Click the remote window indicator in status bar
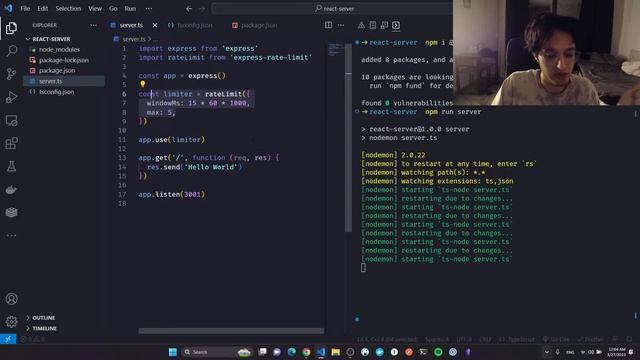640x360 pixels. (8, 339)
